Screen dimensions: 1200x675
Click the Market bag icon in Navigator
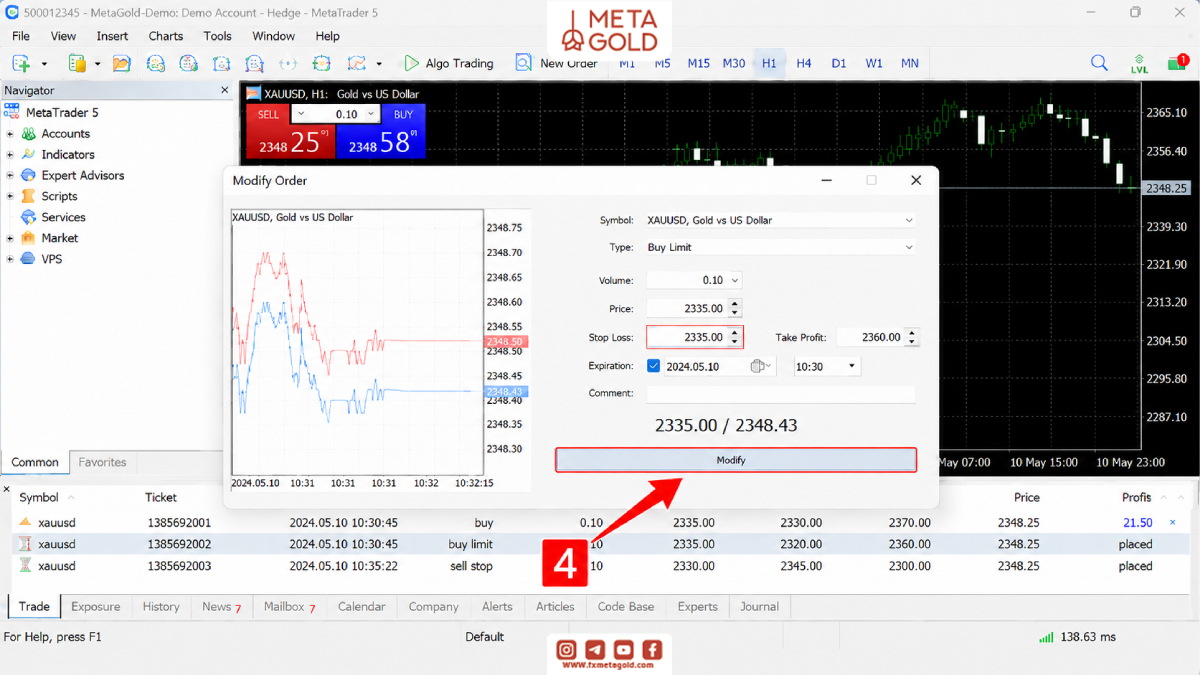(29, 238)
